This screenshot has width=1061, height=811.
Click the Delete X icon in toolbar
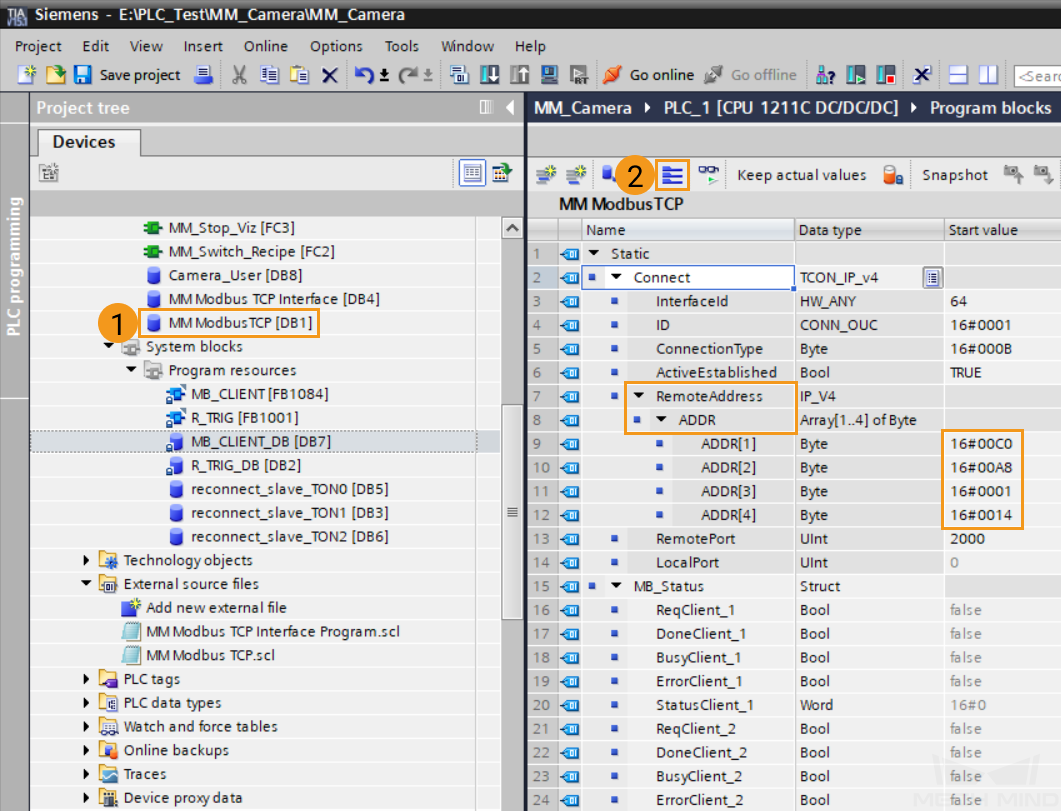click(329, 75)
